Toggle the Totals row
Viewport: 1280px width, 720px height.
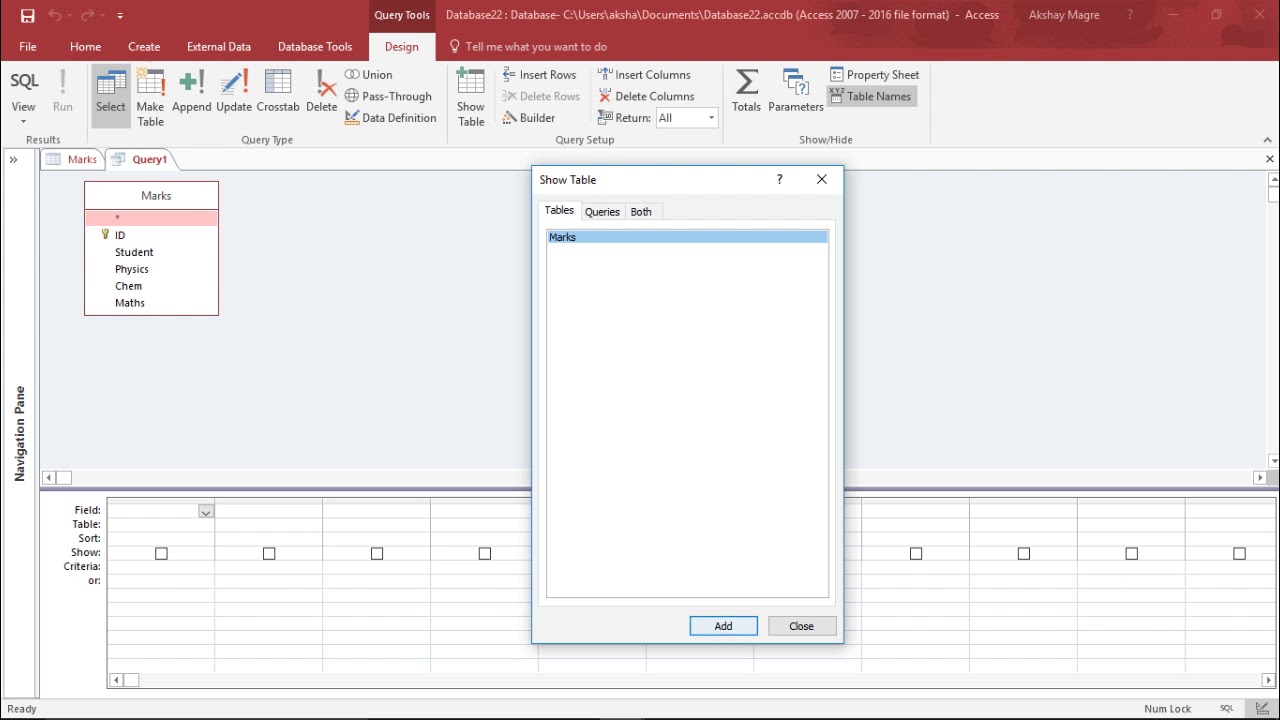pyautogui.click(x=746, y=91)
